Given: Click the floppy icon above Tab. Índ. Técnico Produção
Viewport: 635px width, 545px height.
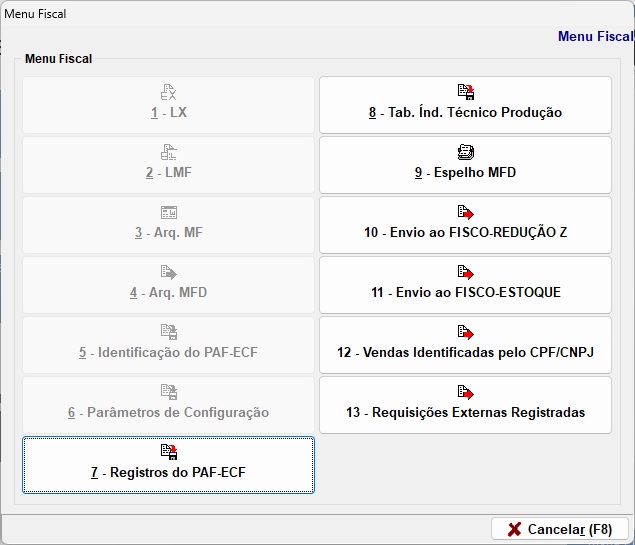Looking at the screenshot, I should click(x=466, y=92).
